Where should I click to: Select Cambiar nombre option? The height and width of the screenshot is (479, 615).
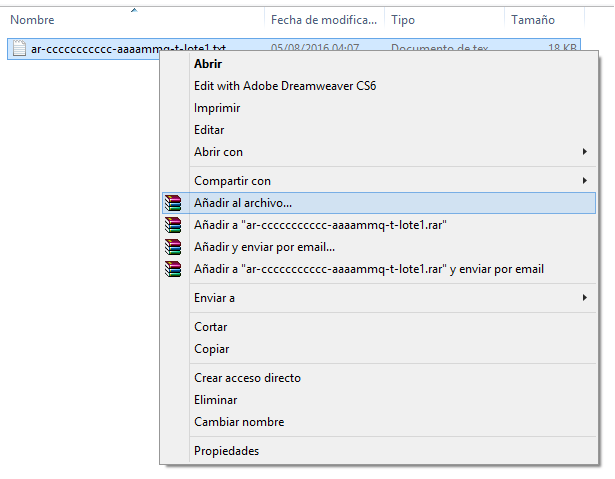(x=239, y=422)
